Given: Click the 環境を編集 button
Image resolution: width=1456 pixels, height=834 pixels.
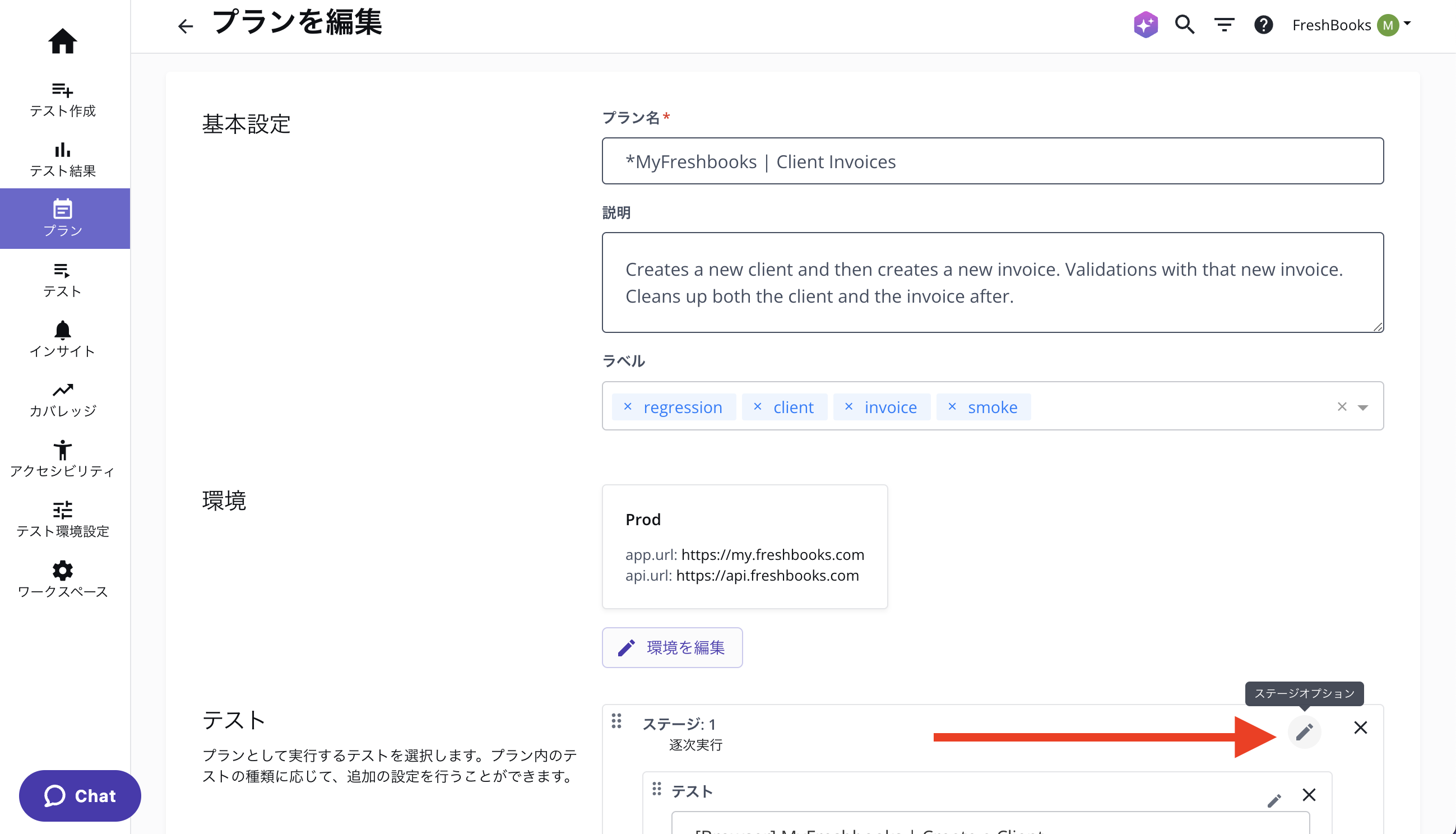Looking at the screenshot, I should coord(672,647).
